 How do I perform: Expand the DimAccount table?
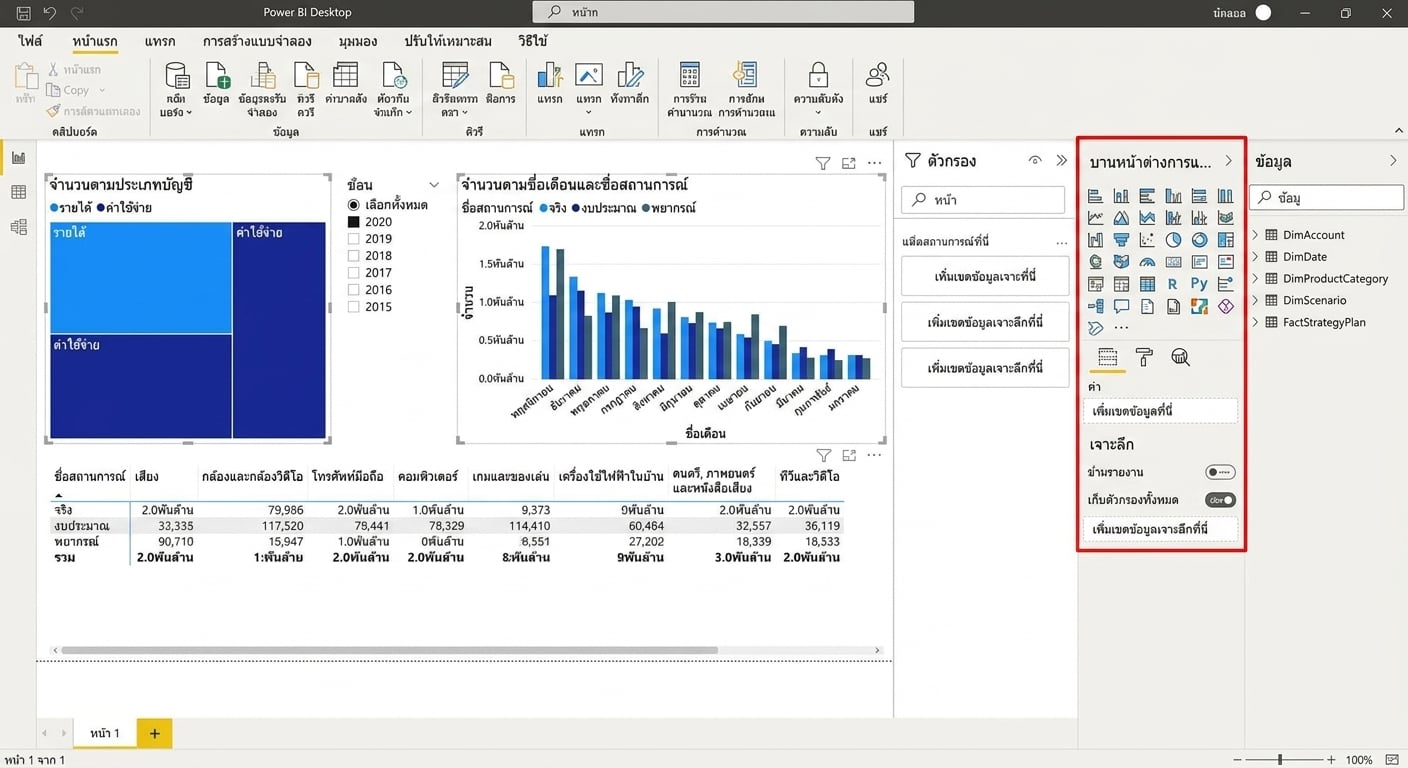1256,235
